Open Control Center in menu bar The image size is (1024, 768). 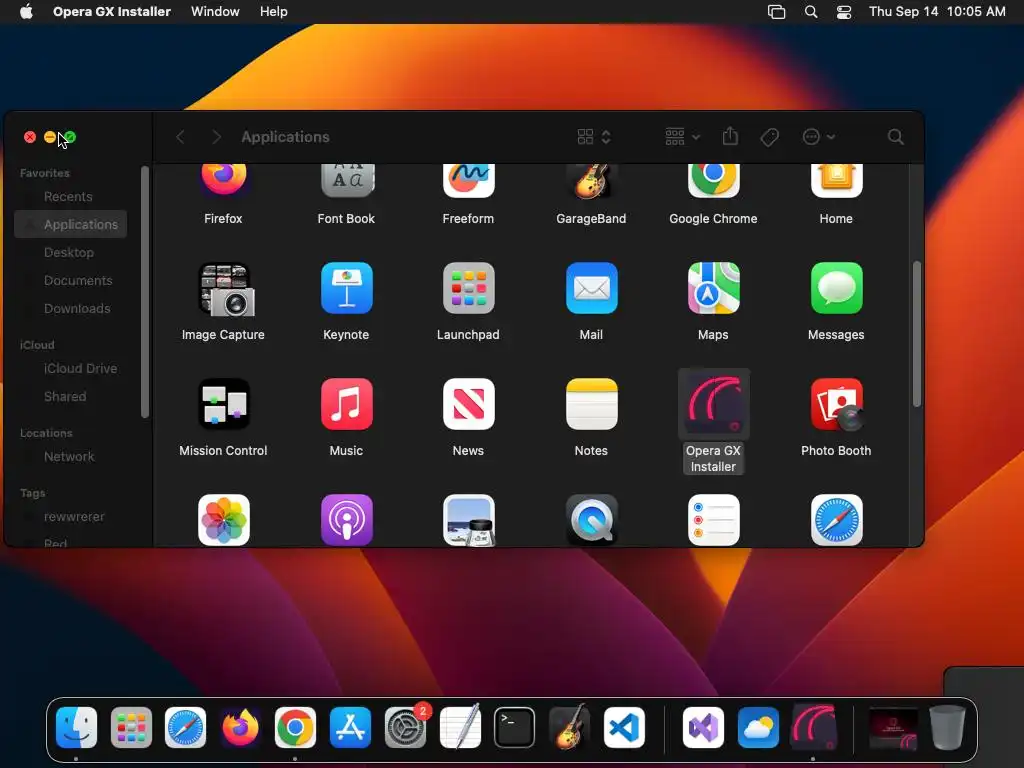pyautogui.click(x=844, y=12)
